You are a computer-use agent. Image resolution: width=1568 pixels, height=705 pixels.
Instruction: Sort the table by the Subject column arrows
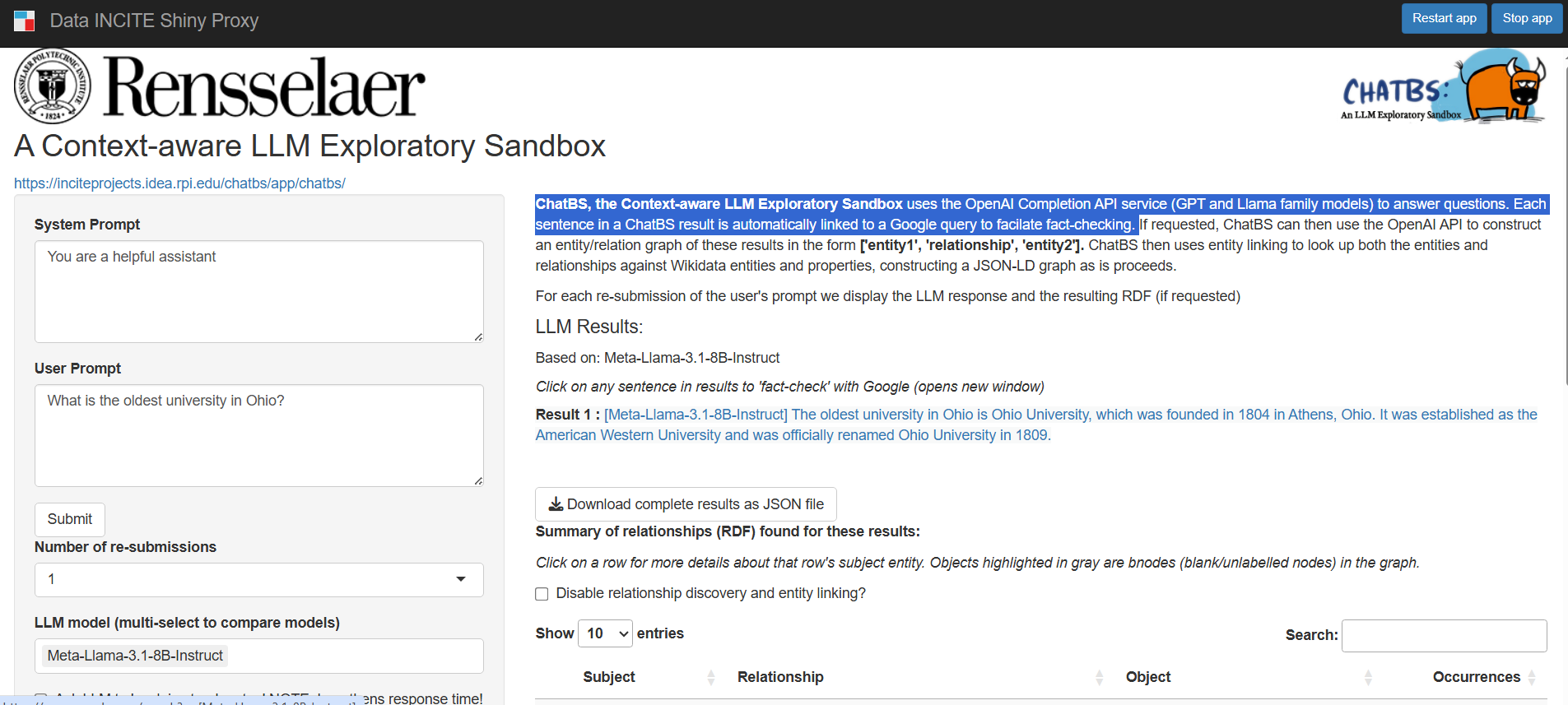pyautogui.click(x=711, y=677)
